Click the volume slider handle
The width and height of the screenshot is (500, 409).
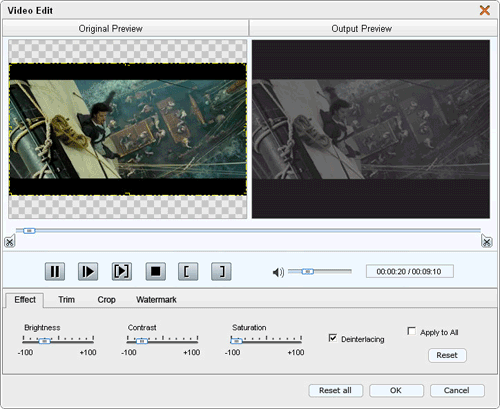(x=307, y=272)
